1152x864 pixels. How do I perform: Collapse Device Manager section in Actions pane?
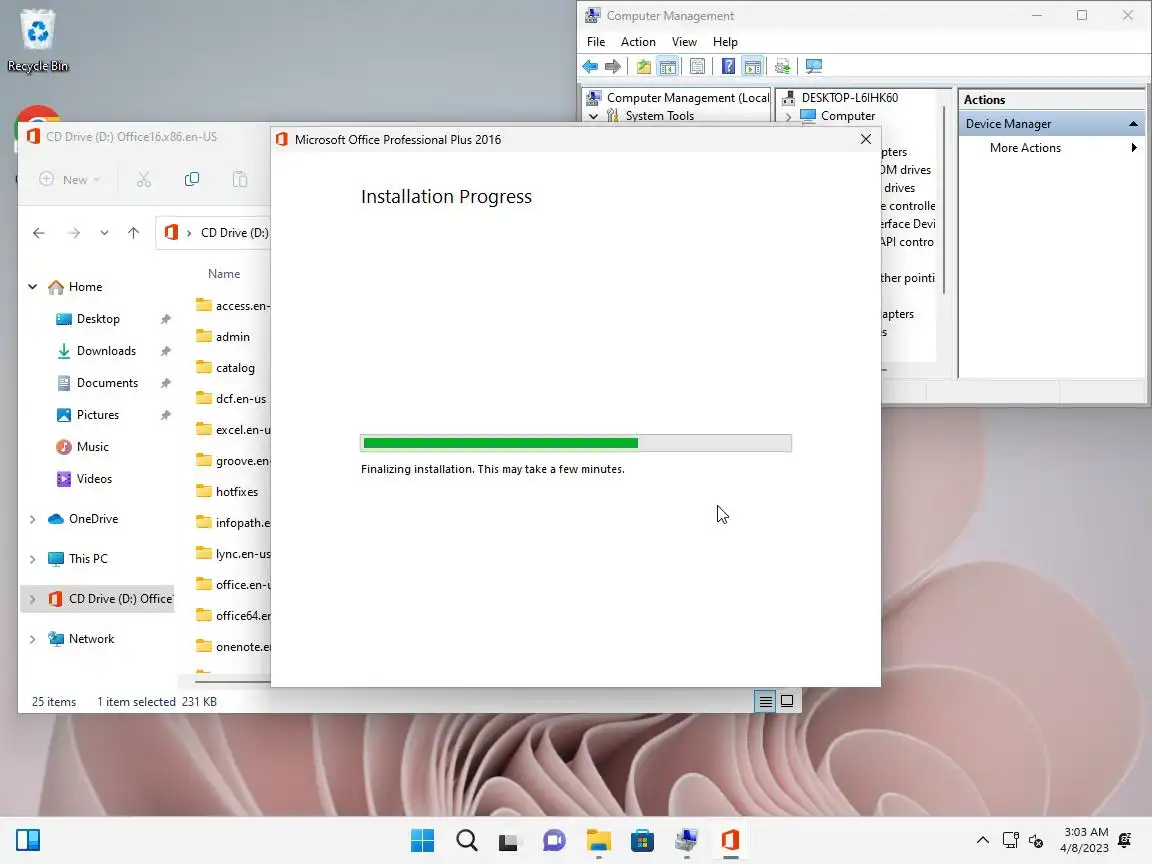1133,124
